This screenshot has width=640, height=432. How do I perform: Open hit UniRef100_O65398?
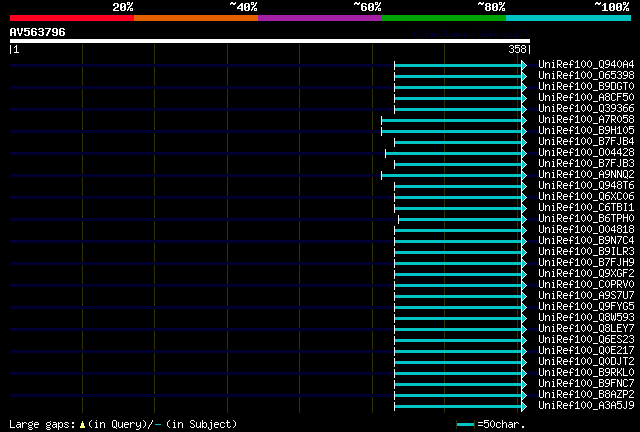point(586,76)
